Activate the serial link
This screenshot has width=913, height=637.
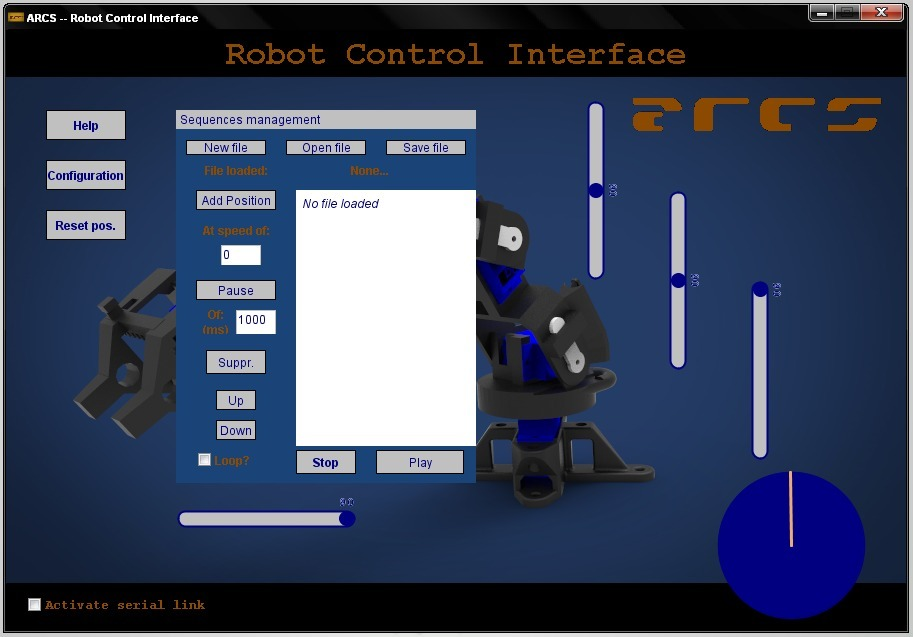point(34,604)
